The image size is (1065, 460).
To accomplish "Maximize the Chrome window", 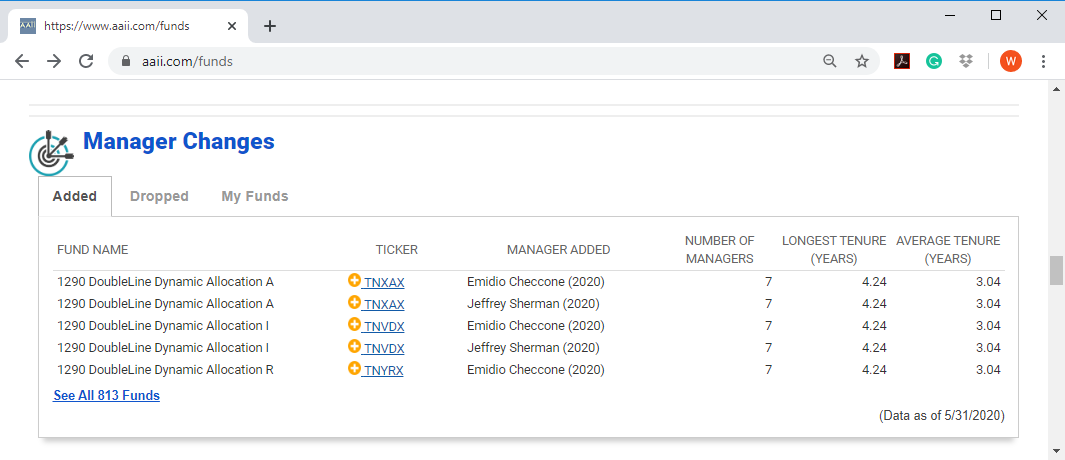I will pyautogui.click(x=996, y=15).
